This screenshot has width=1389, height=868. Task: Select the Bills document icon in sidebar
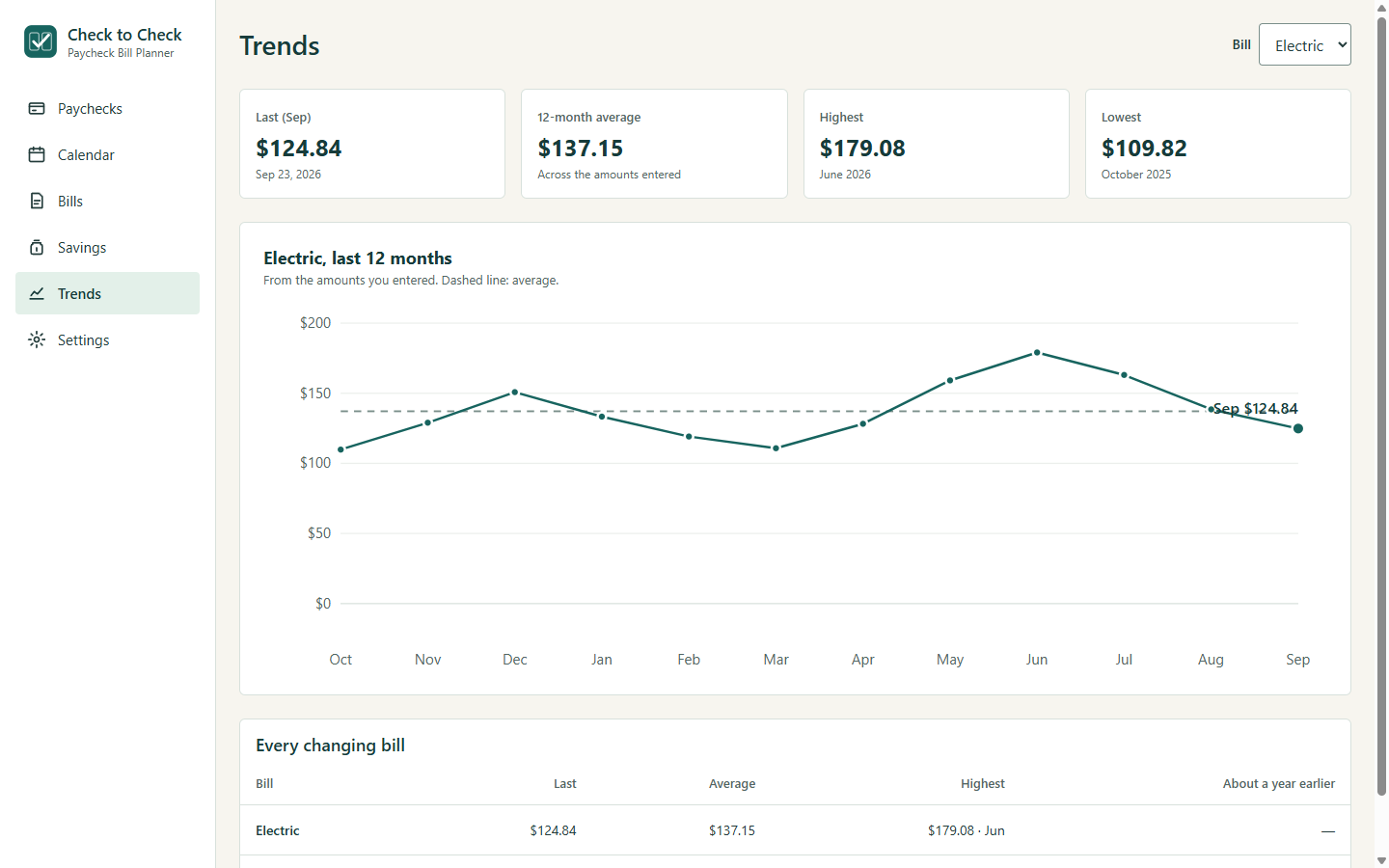[37, 202]
